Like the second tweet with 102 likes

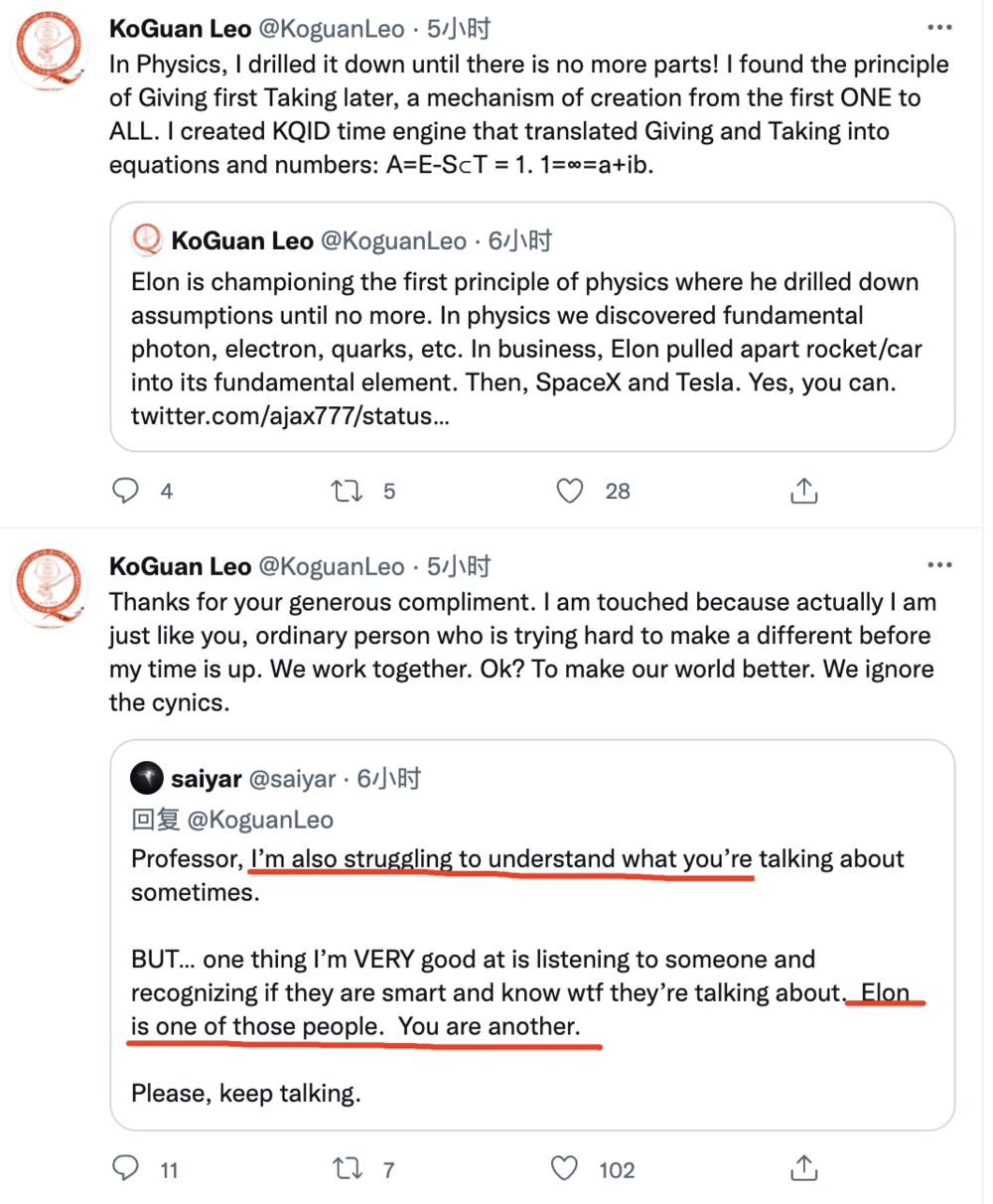click(564, 1168)
